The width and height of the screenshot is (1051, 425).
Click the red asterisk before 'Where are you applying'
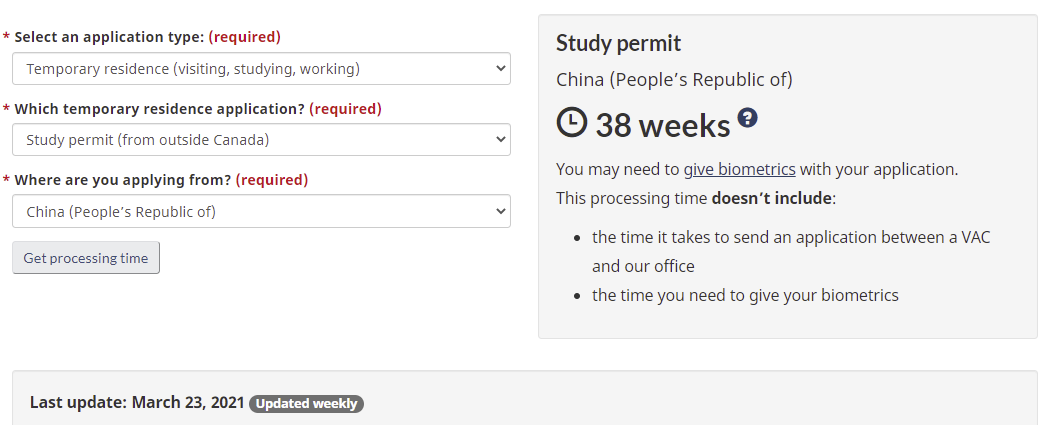tap(7, 181)
